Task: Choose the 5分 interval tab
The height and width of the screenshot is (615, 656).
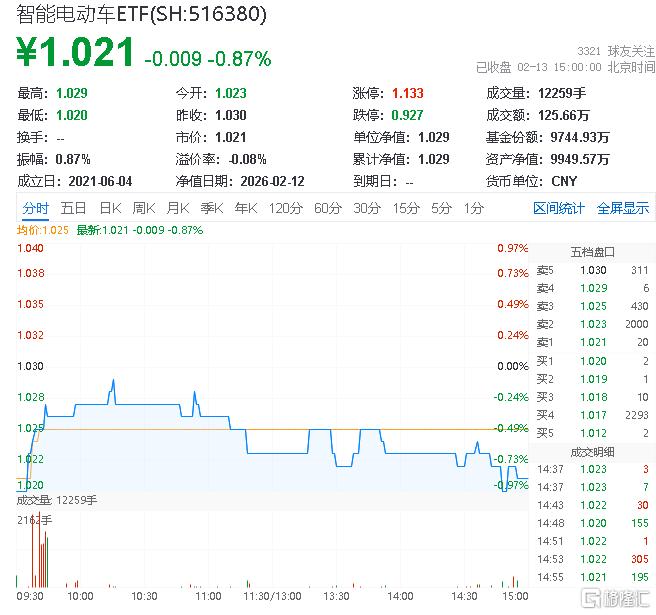Action: click(x=441, y=208)
